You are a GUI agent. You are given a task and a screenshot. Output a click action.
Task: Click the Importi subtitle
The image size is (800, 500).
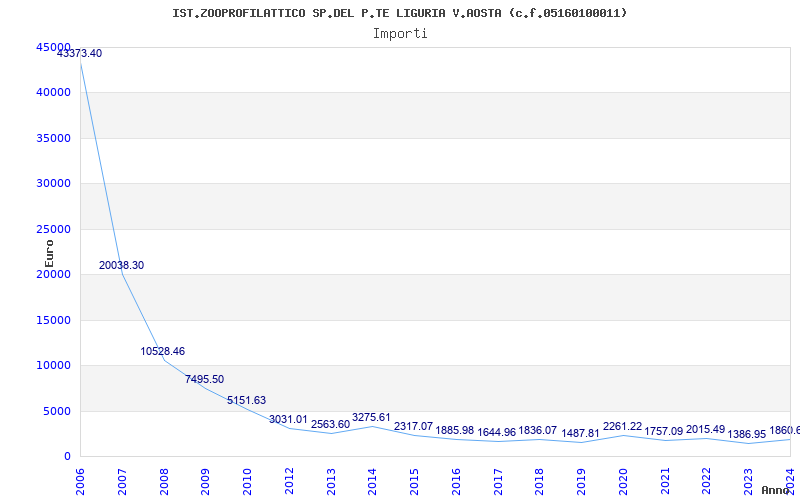tap(400, 34)
